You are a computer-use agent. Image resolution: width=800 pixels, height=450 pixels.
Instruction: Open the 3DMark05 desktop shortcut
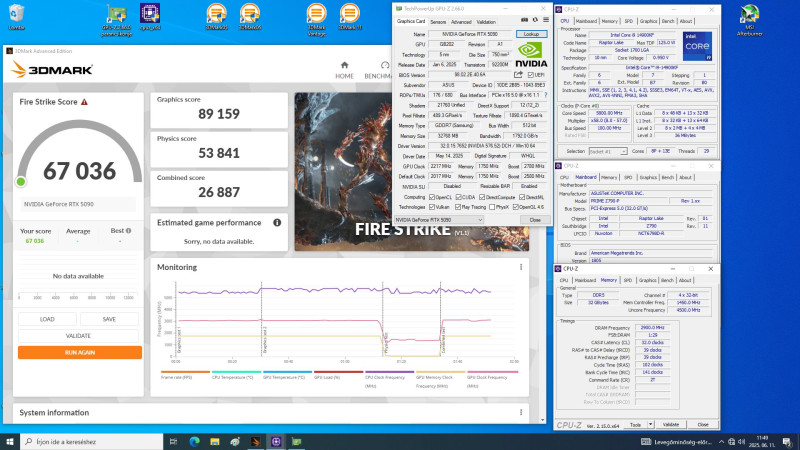[216, 16]
